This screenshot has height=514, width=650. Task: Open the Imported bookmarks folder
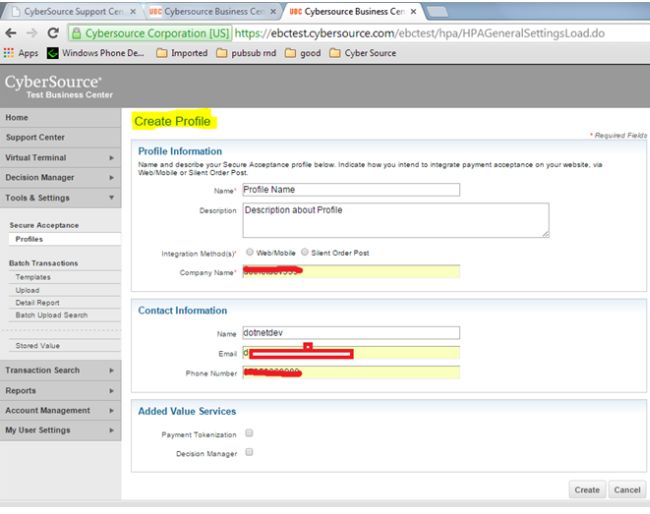pyautogui.click(x=182, y=53)
